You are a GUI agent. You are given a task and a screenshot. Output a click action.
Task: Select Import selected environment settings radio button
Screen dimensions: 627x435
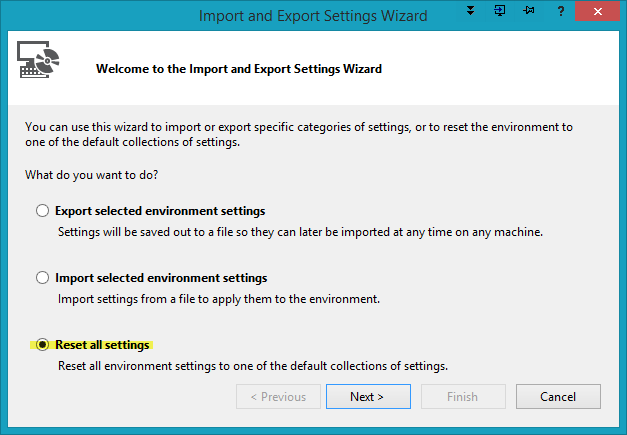(x=42, y=278)
